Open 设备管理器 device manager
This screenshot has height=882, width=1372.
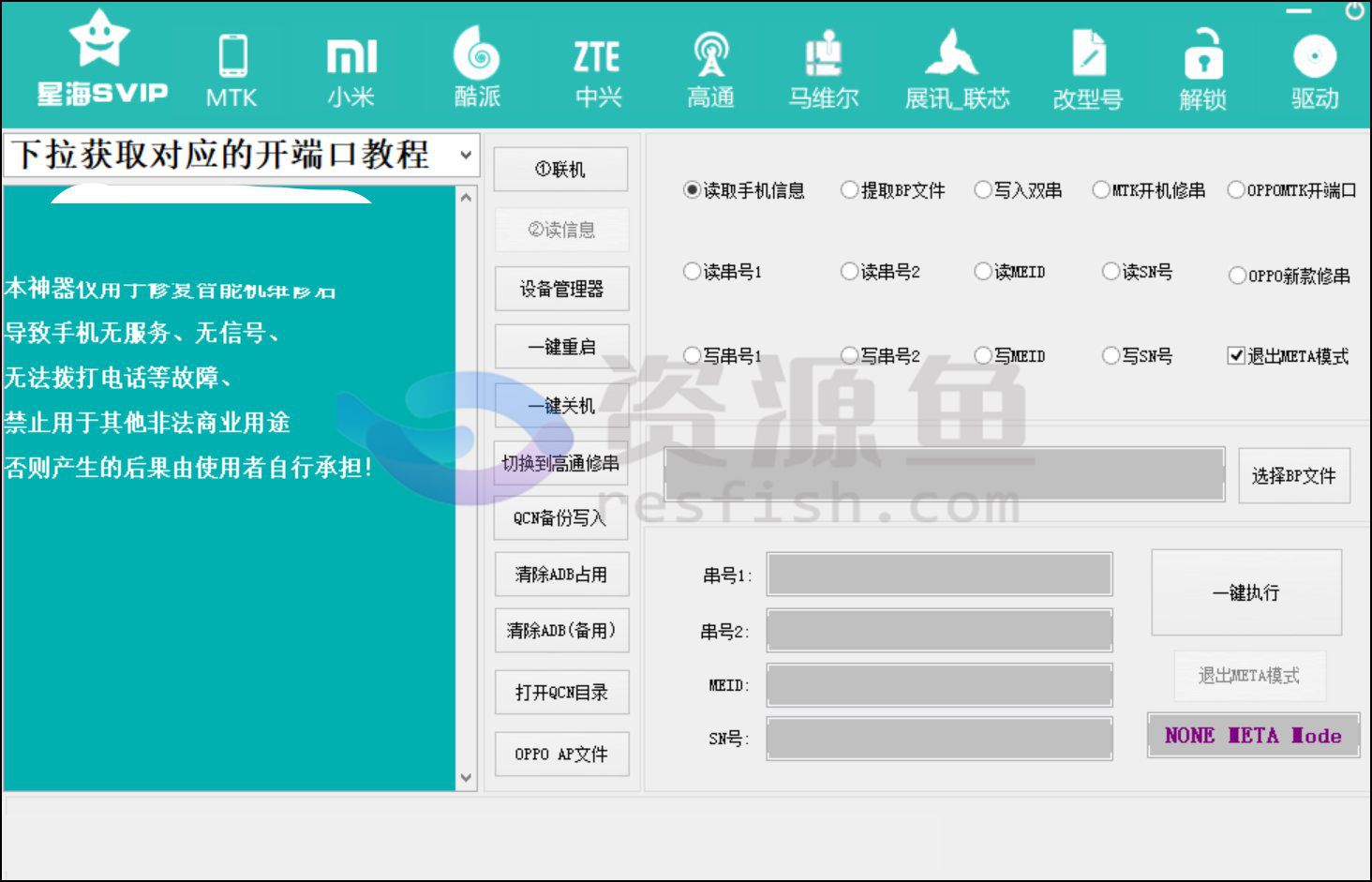pos(561,289)
